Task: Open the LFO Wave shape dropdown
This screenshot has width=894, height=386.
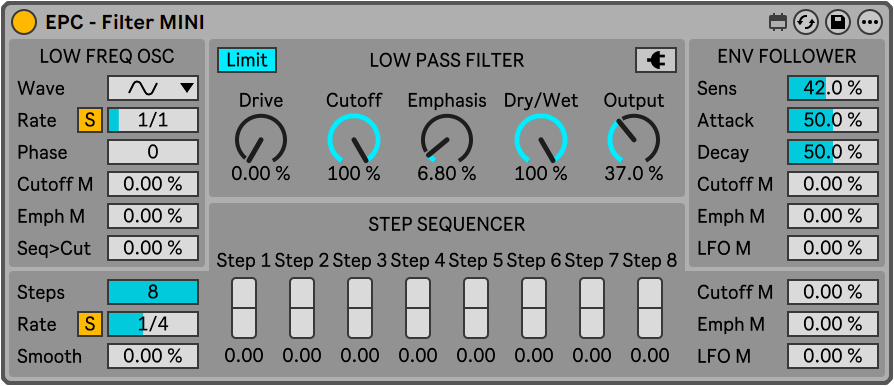Action: click(153, 88)
